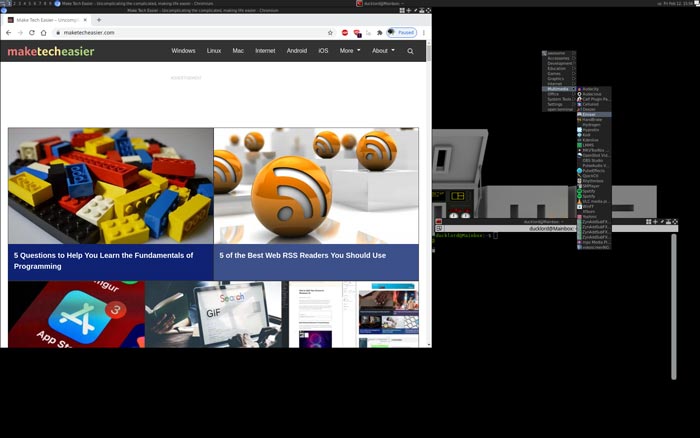Open the Windows category in site navigation

coord(183,51)
